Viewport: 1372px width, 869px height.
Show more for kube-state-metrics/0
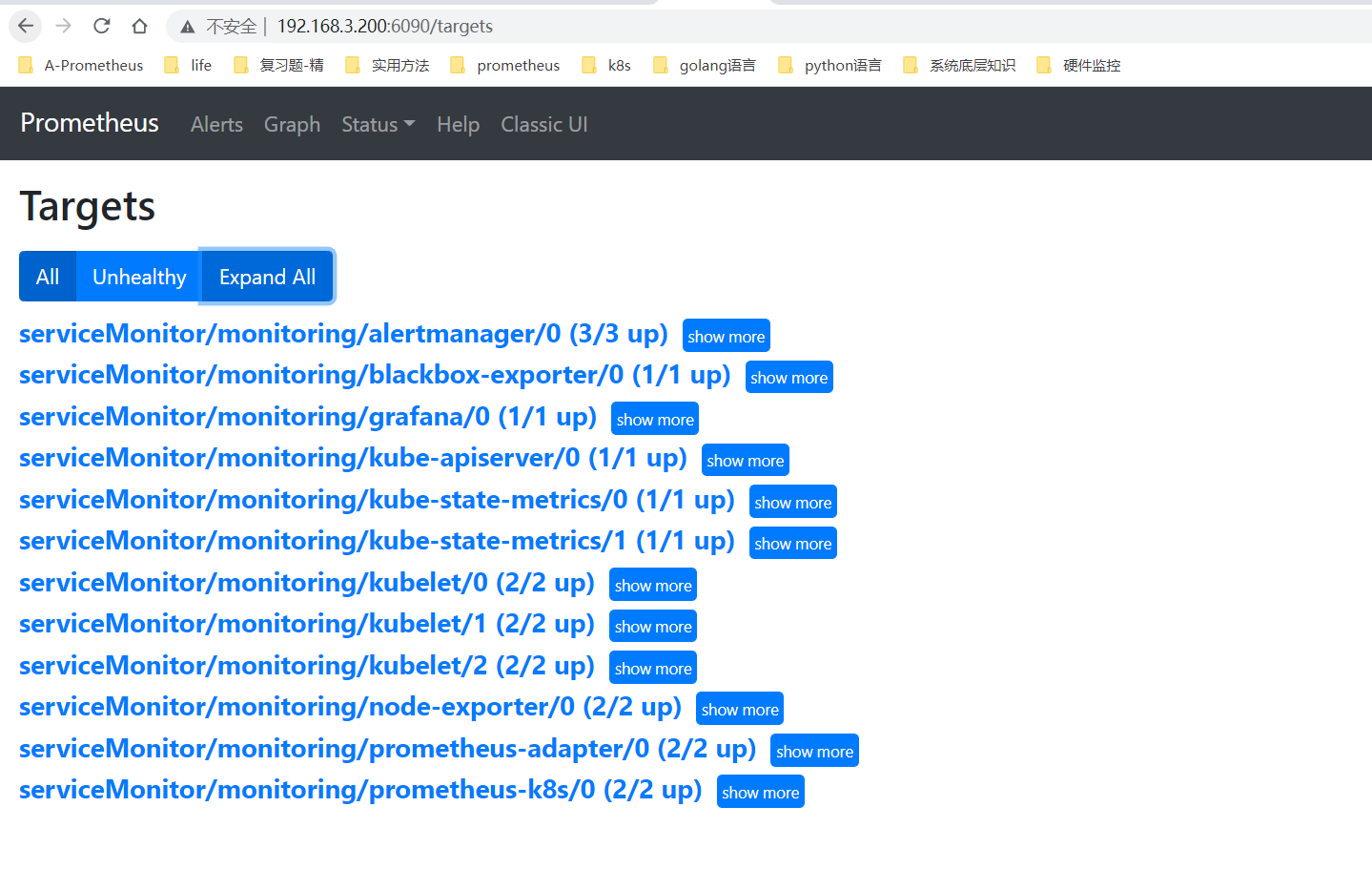[793, 502]
